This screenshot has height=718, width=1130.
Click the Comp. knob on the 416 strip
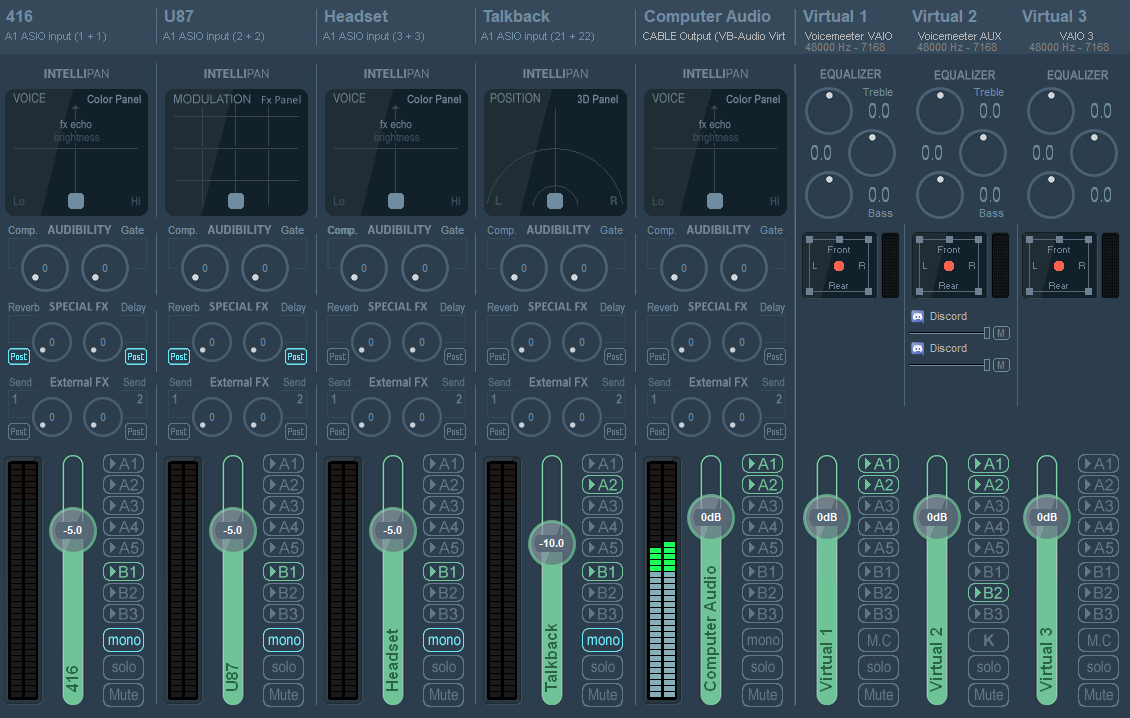pyautogui.click(x=44, y=268)
